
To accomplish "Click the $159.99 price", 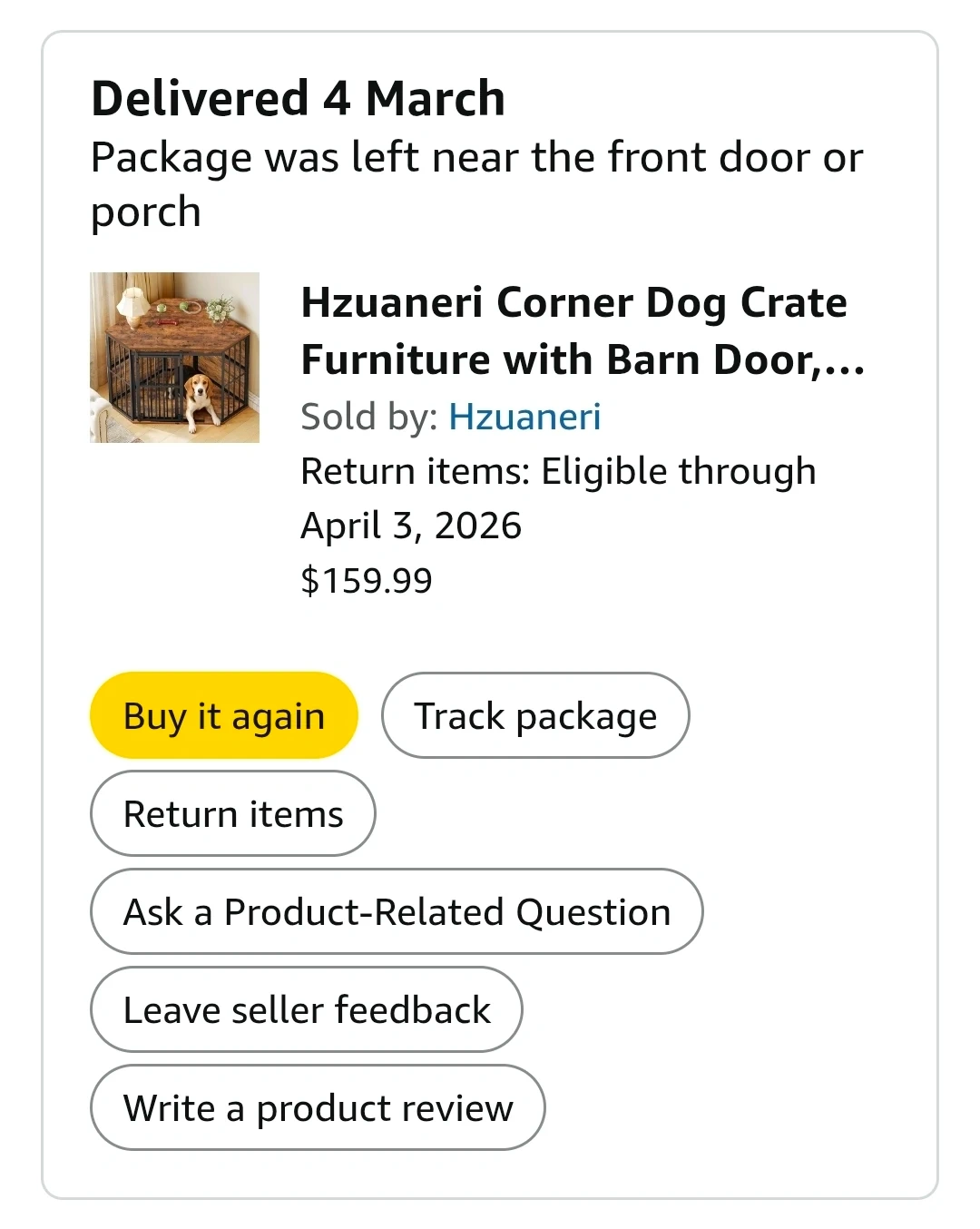I will [367, 581].
